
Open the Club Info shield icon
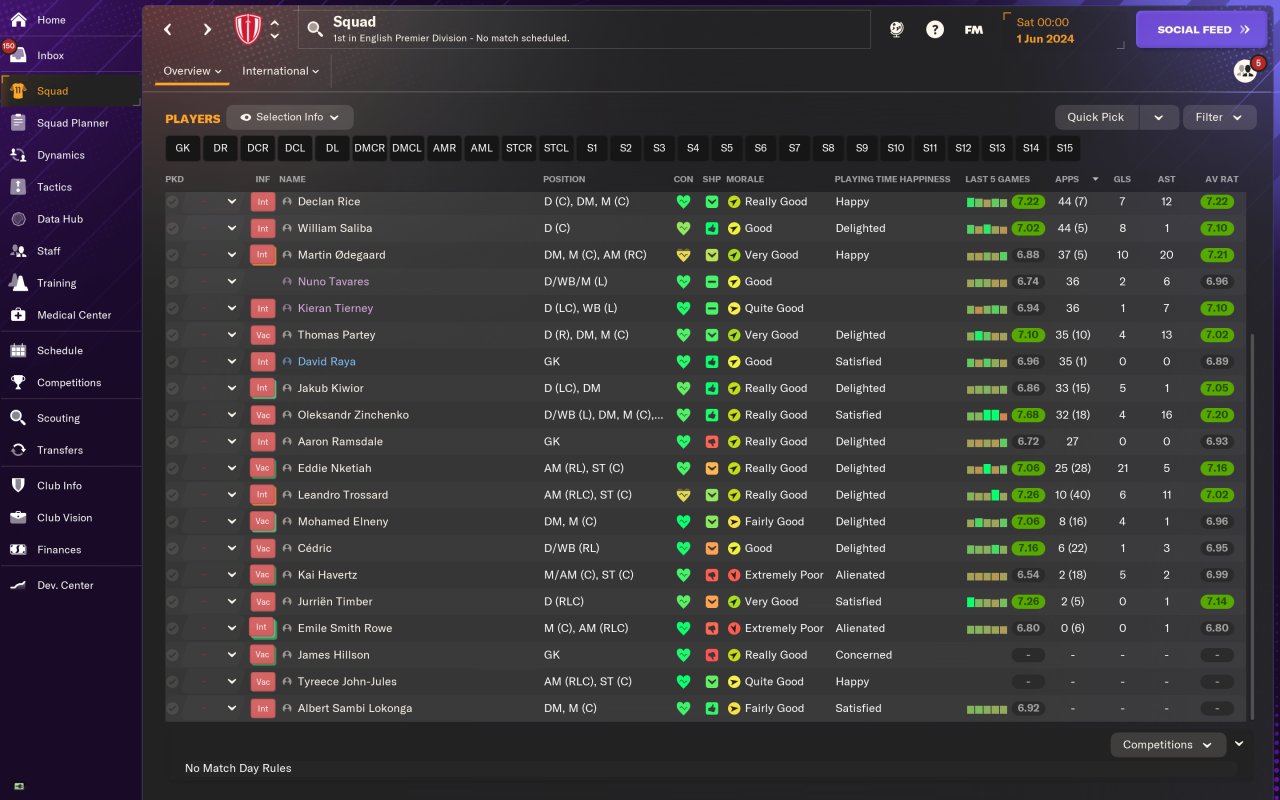click(18, 486)
